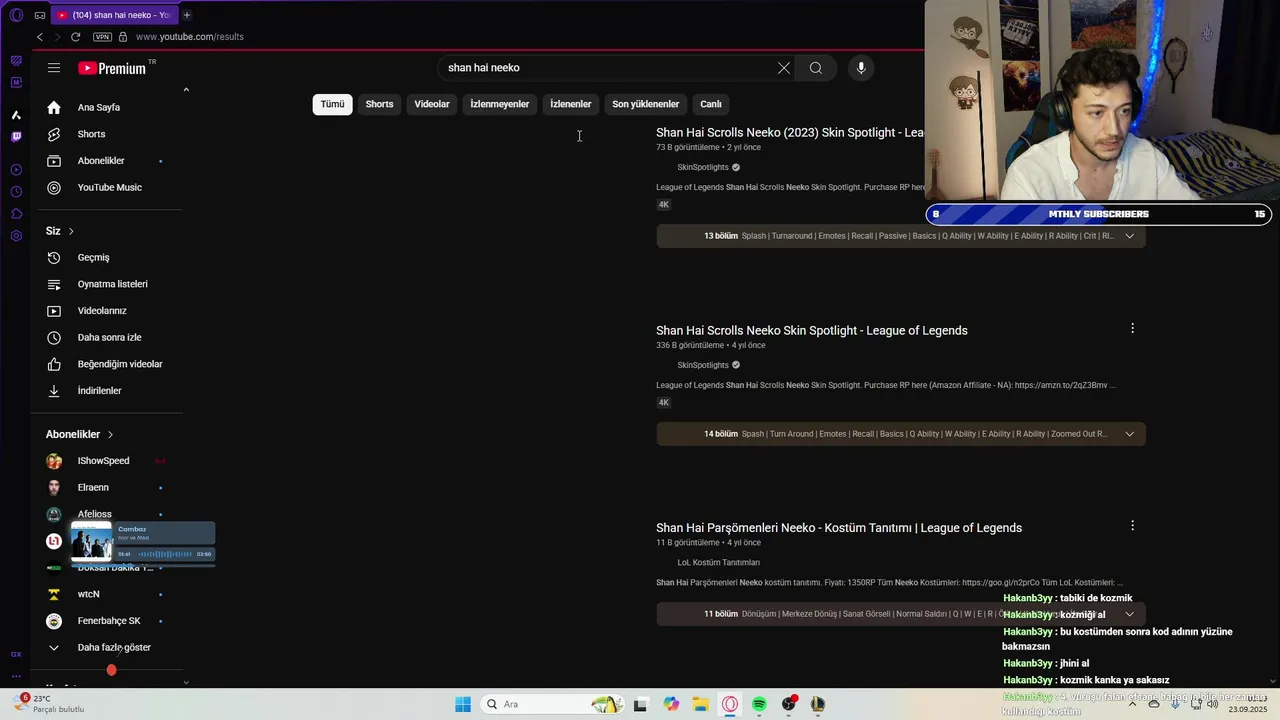Open Shan Hai Parşömenleri Neeko Kostüm Tanıtımı video
The image size is (1280, 720).
pos(839,528)
